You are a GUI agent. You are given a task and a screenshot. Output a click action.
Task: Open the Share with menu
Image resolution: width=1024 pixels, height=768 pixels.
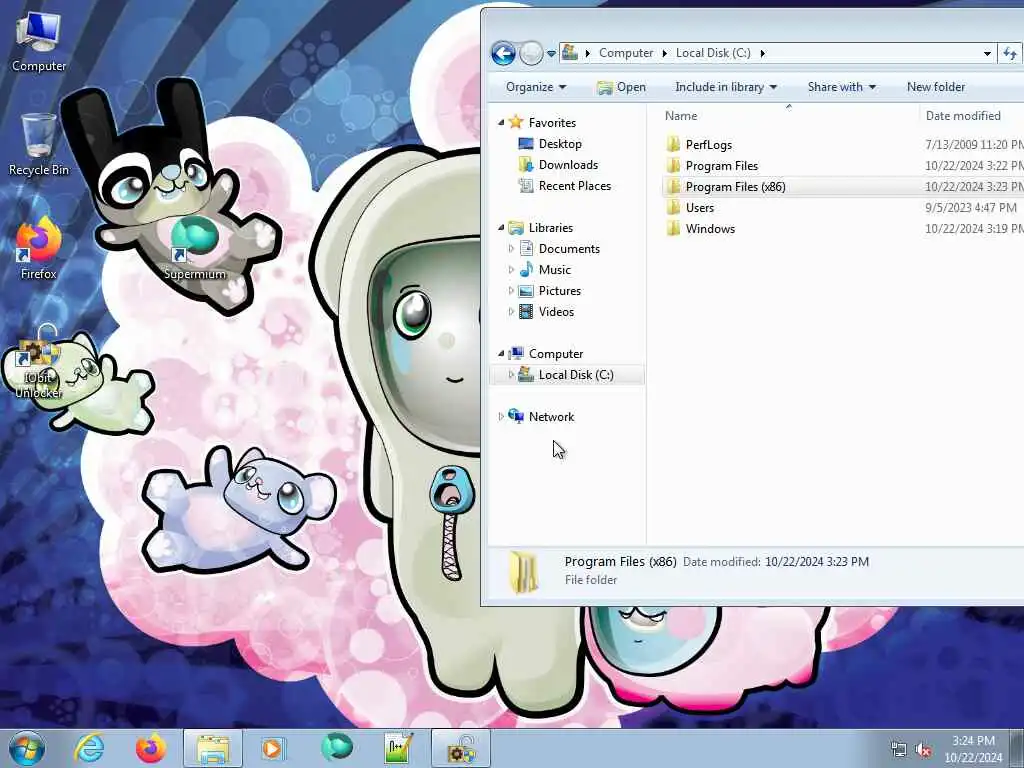[x=841, y=87]
